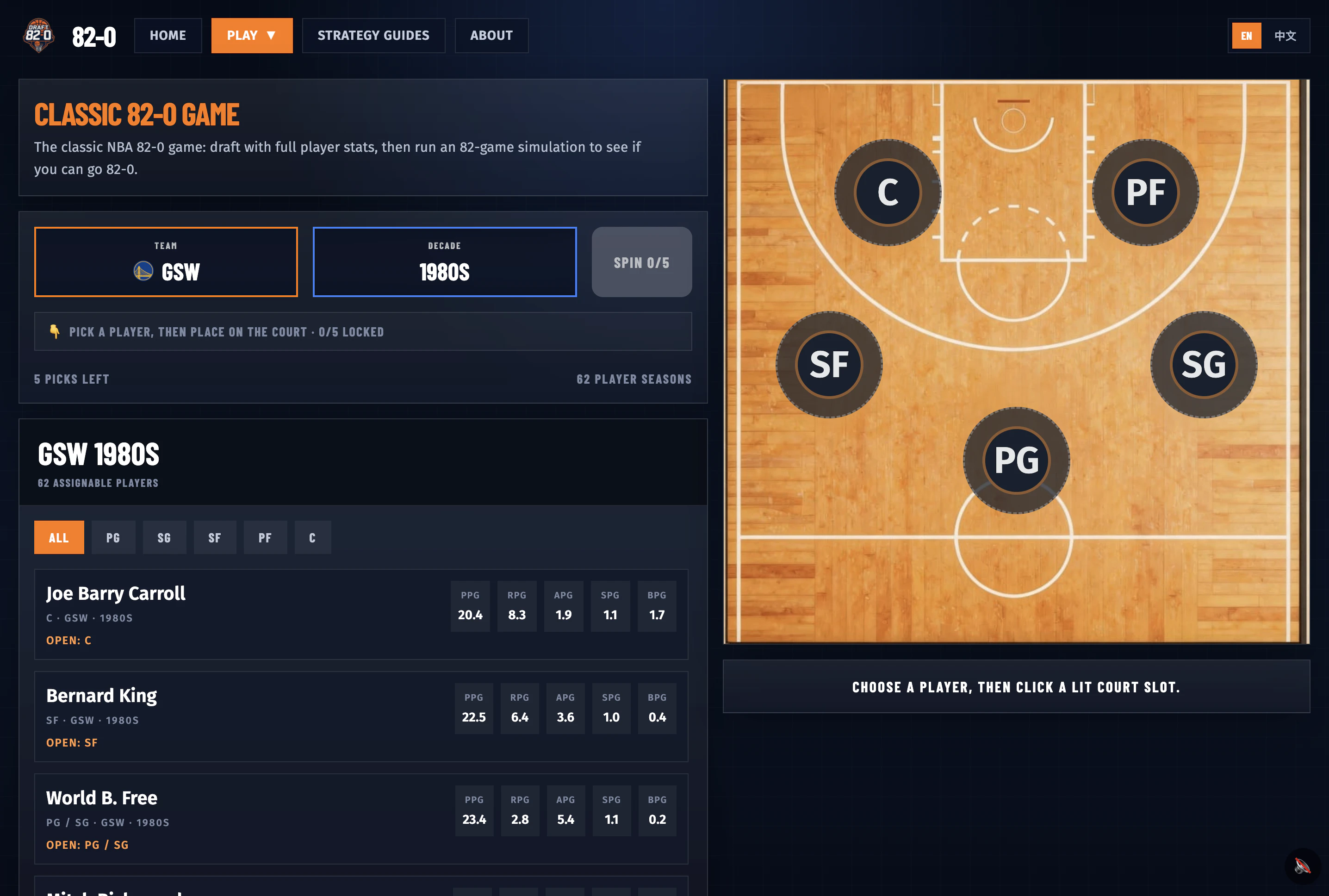Click the '62 ASSIGNABLE PLAYERS' text
The width and height of the screenshot is (1329, 896).
(98, 484)
